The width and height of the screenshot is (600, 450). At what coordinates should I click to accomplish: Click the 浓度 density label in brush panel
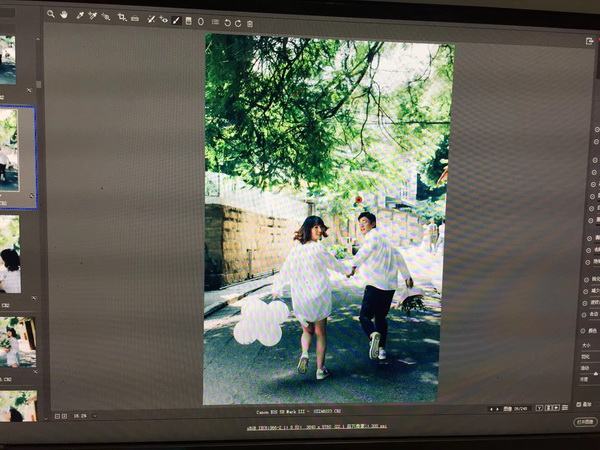584,379
